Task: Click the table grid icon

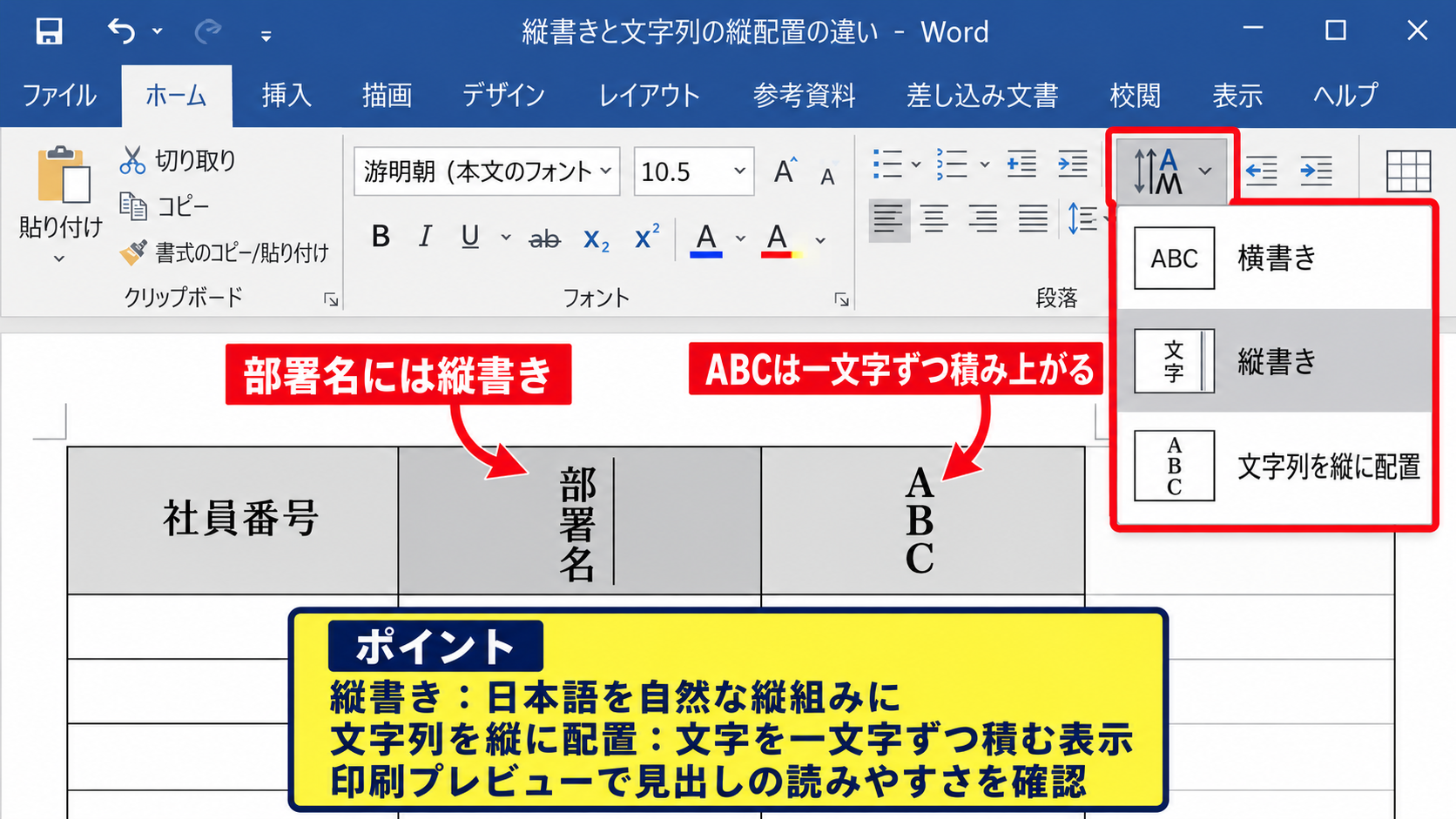Action: [x=1408, y=171]
